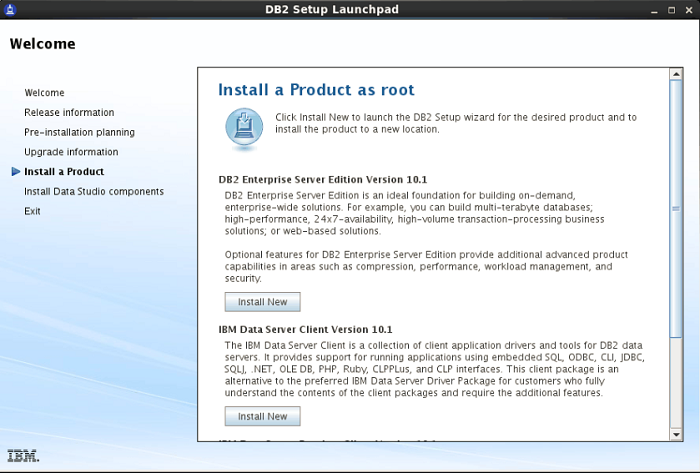700x473 pixels.
Task: Click the IBM logo at bottom left
Action: pos(23,456)
